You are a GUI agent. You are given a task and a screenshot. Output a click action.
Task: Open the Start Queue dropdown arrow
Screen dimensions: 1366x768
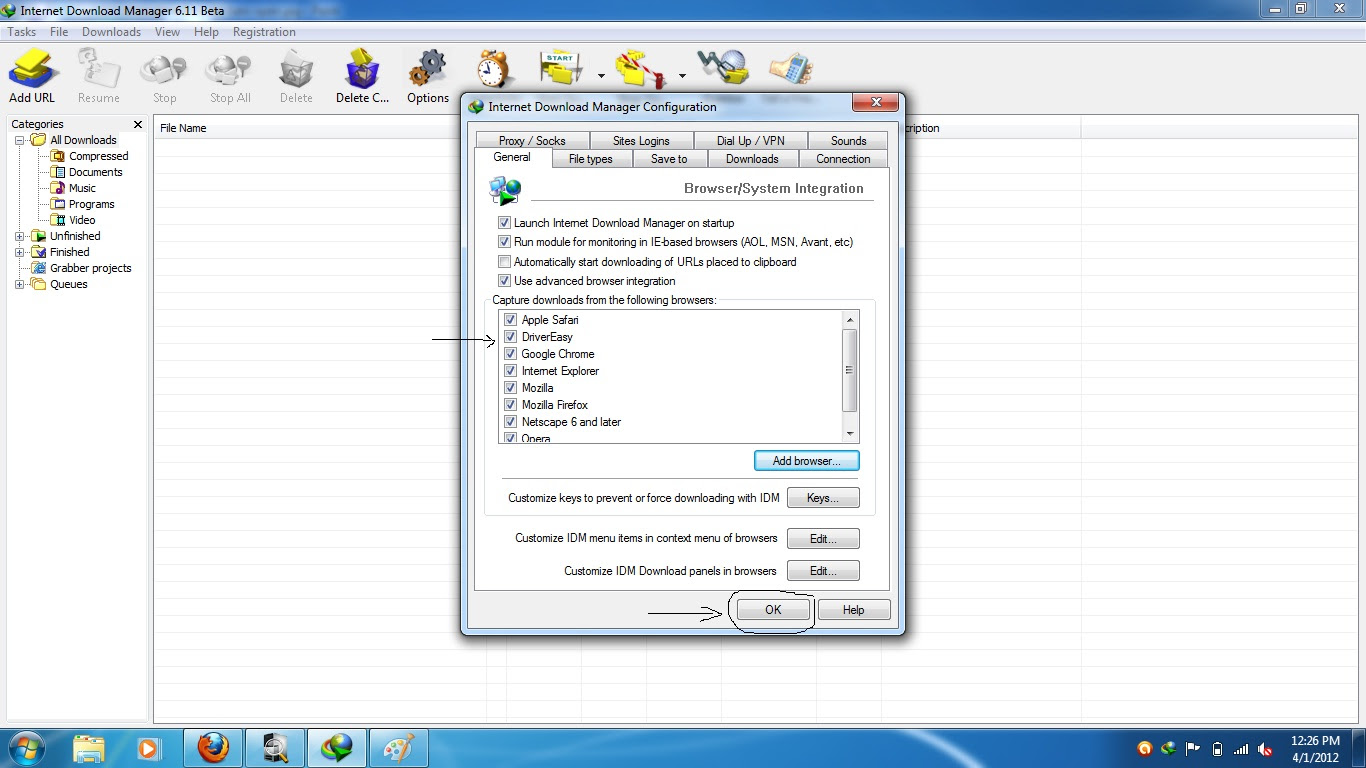(601, 75)
